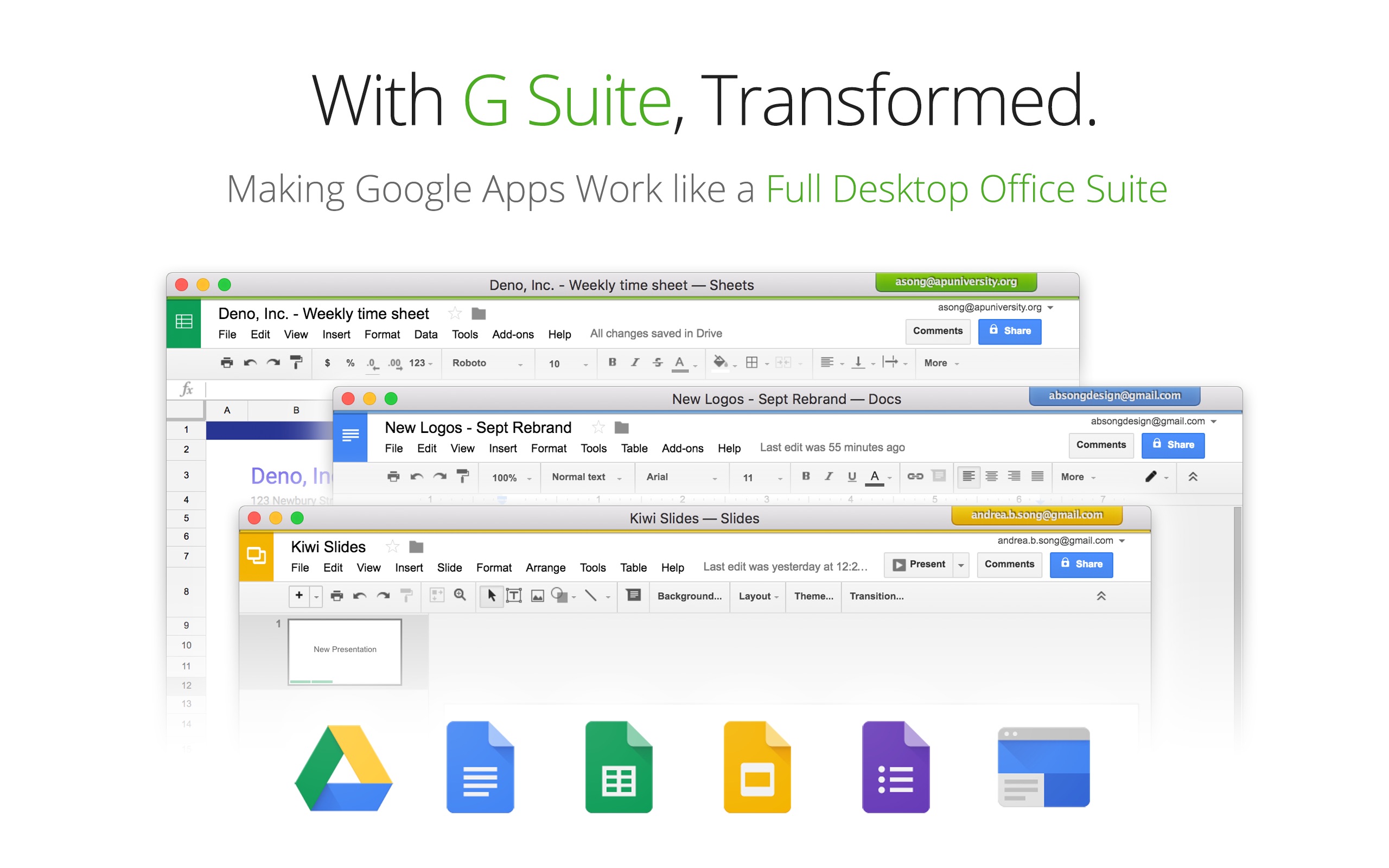This screenshot has width=1389, height=868.
Task: Open the 123 number format dropdown
Action: pos(420,363)
